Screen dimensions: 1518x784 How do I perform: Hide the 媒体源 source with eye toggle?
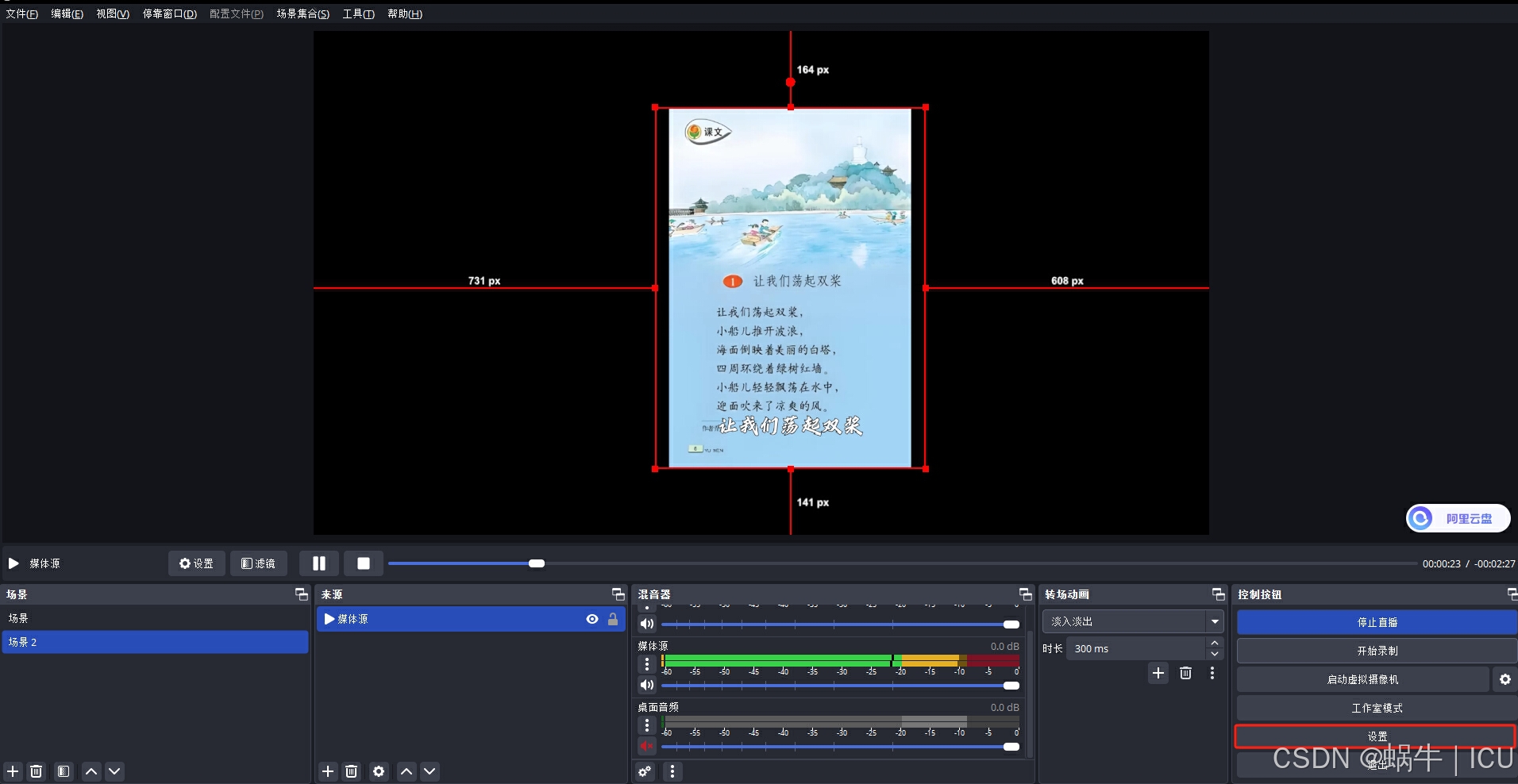[592, 619]
